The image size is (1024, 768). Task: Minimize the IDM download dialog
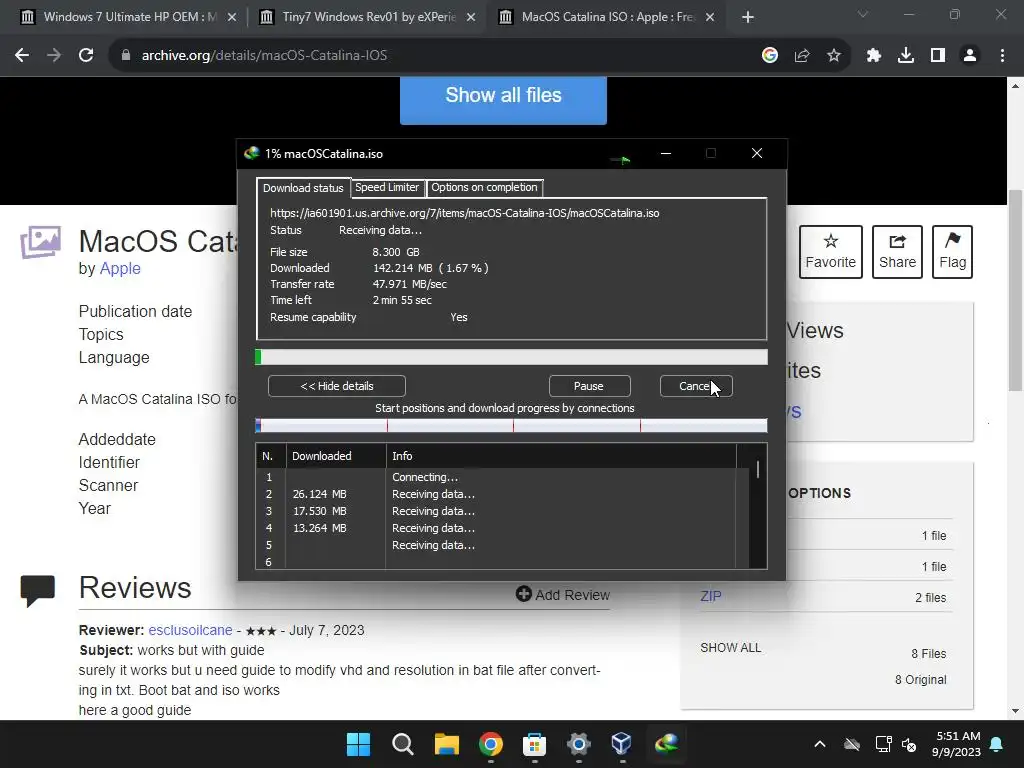click(665, 153)
